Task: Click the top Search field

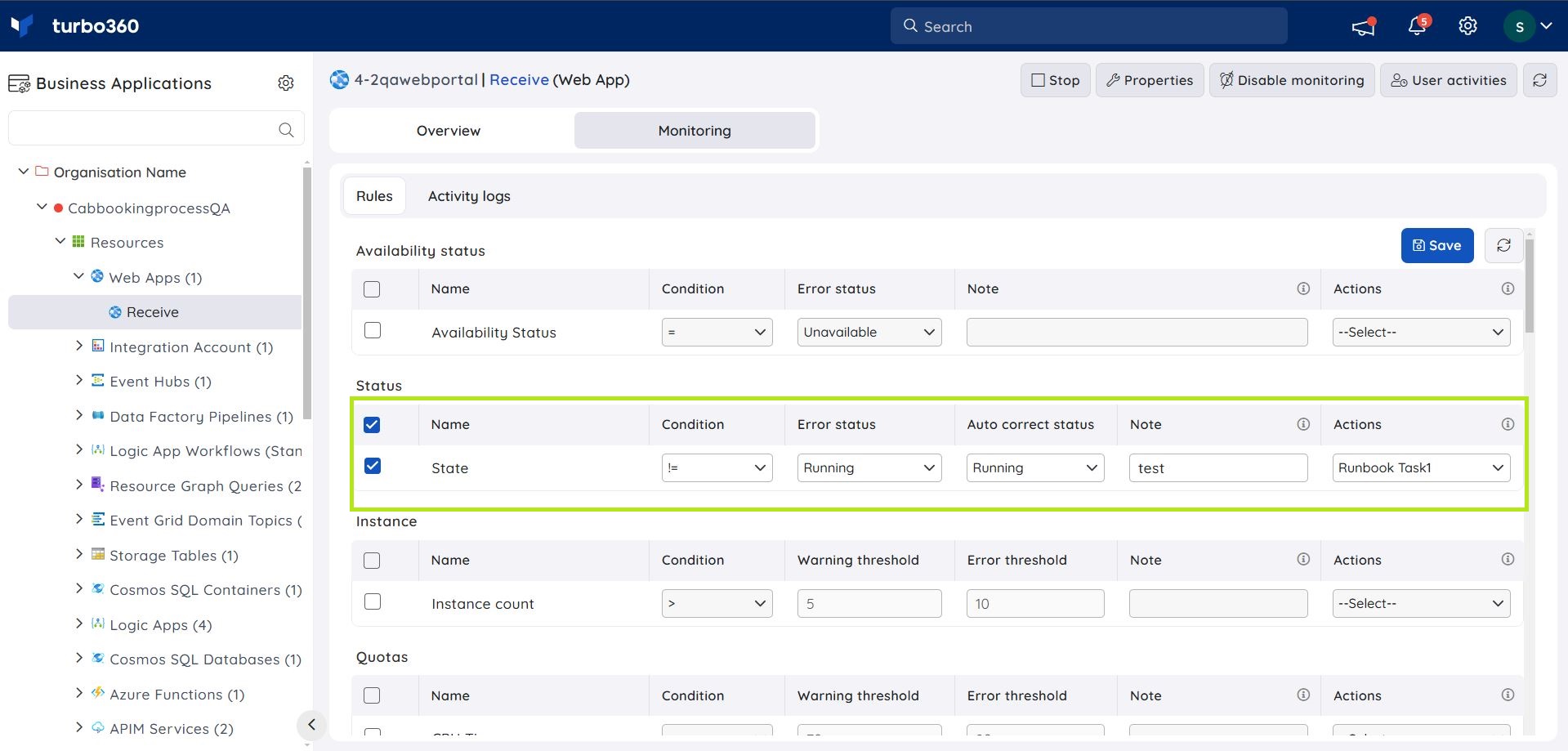Action: [1088, 26]
